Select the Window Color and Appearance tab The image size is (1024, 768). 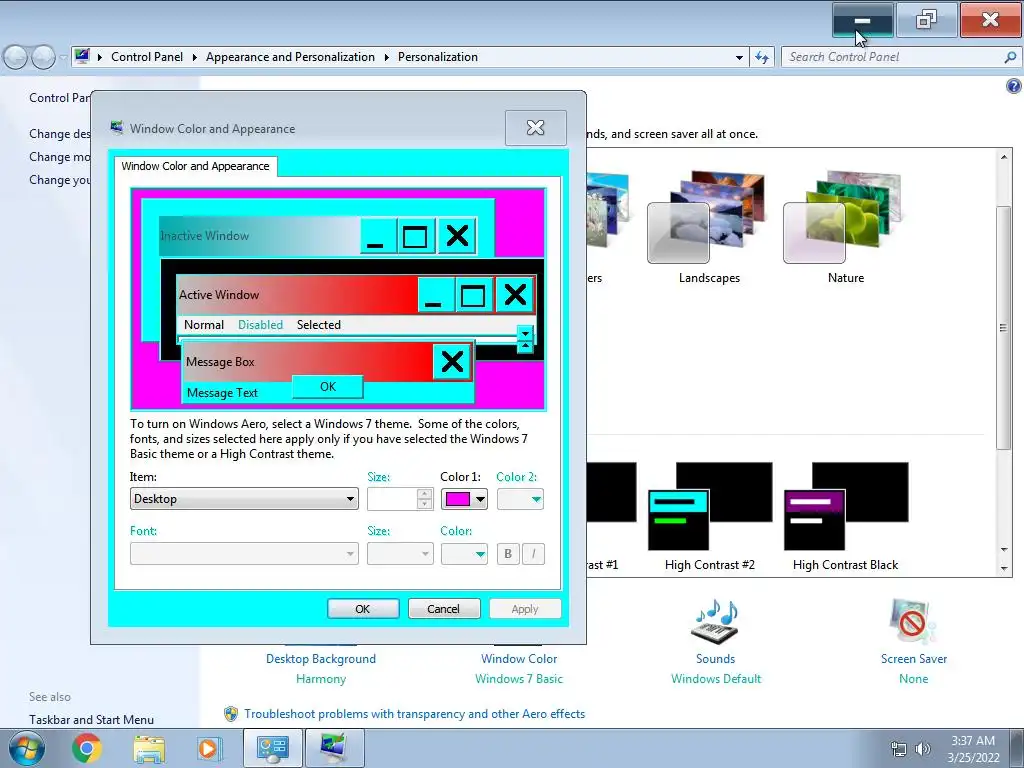tap(195, 166)
